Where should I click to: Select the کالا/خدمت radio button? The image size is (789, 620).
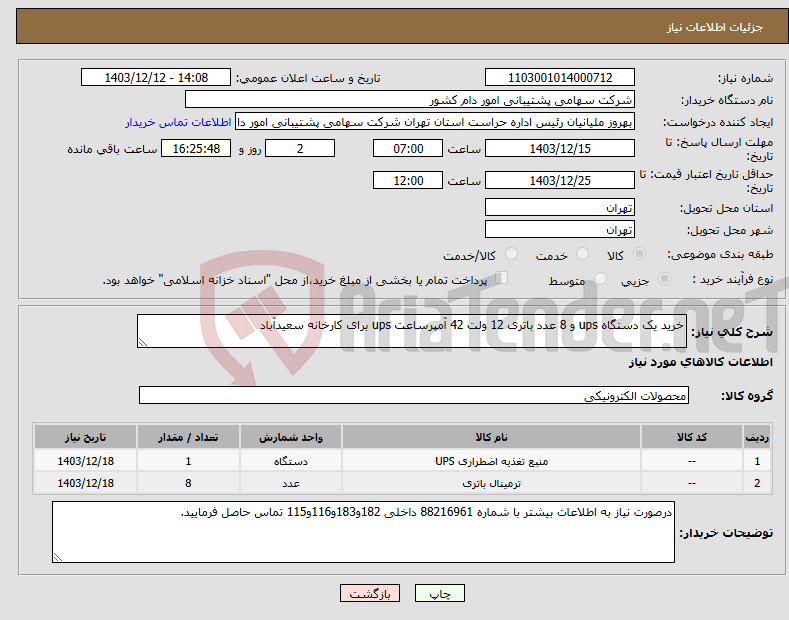(511, 254)
